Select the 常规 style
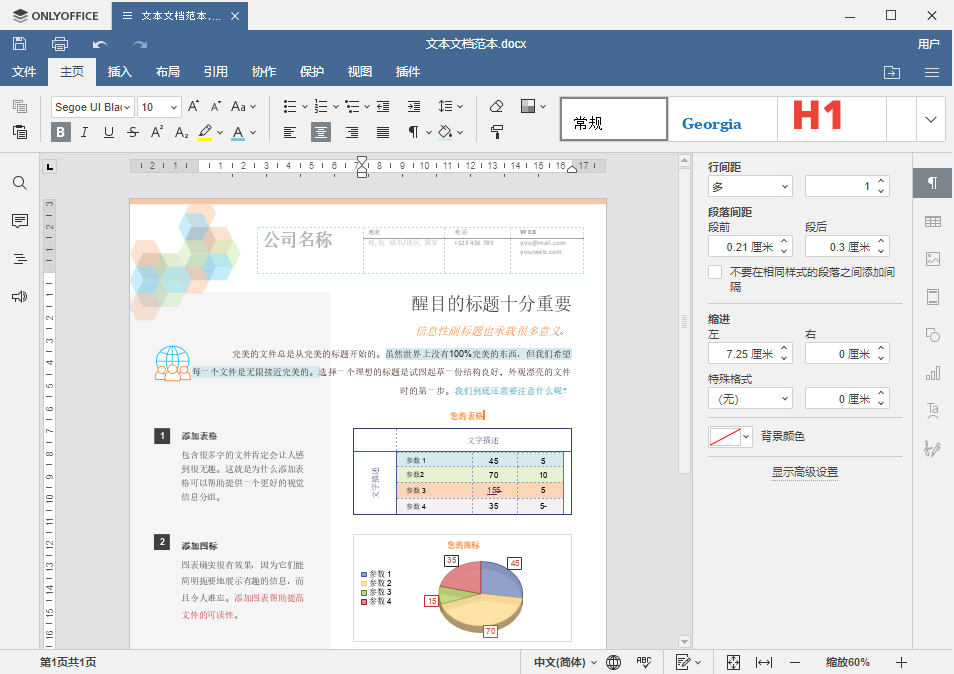Screen dimensions: 954x674 pos(614,119)
